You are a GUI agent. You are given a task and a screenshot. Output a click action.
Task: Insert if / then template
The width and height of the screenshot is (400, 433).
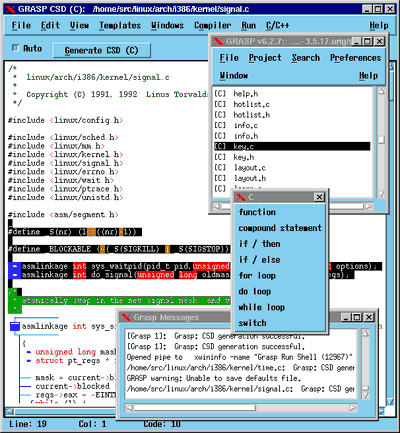pos(259,244)
